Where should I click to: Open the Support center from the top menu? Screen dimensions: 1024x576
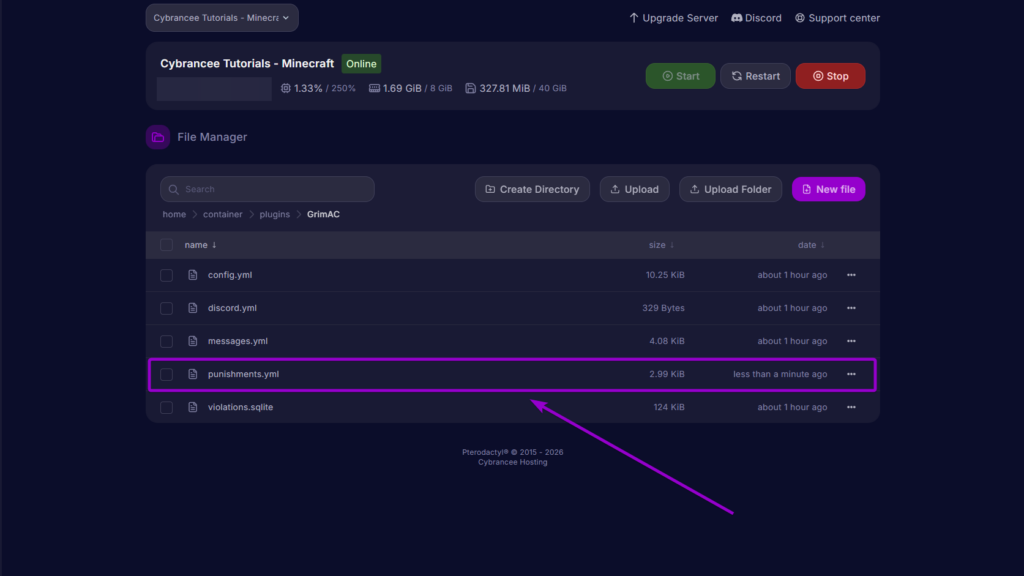[x=837, y=17]
